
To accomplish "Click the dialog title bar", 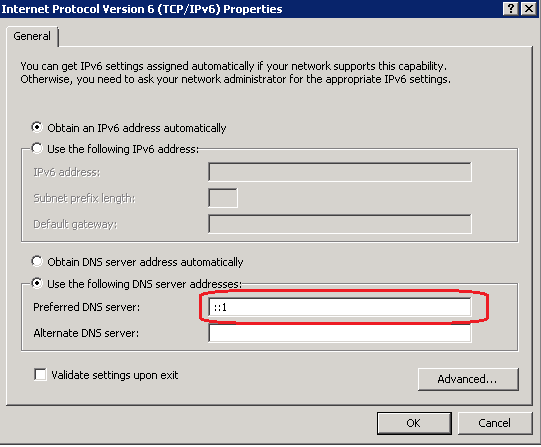I will (x=252, y=9).
